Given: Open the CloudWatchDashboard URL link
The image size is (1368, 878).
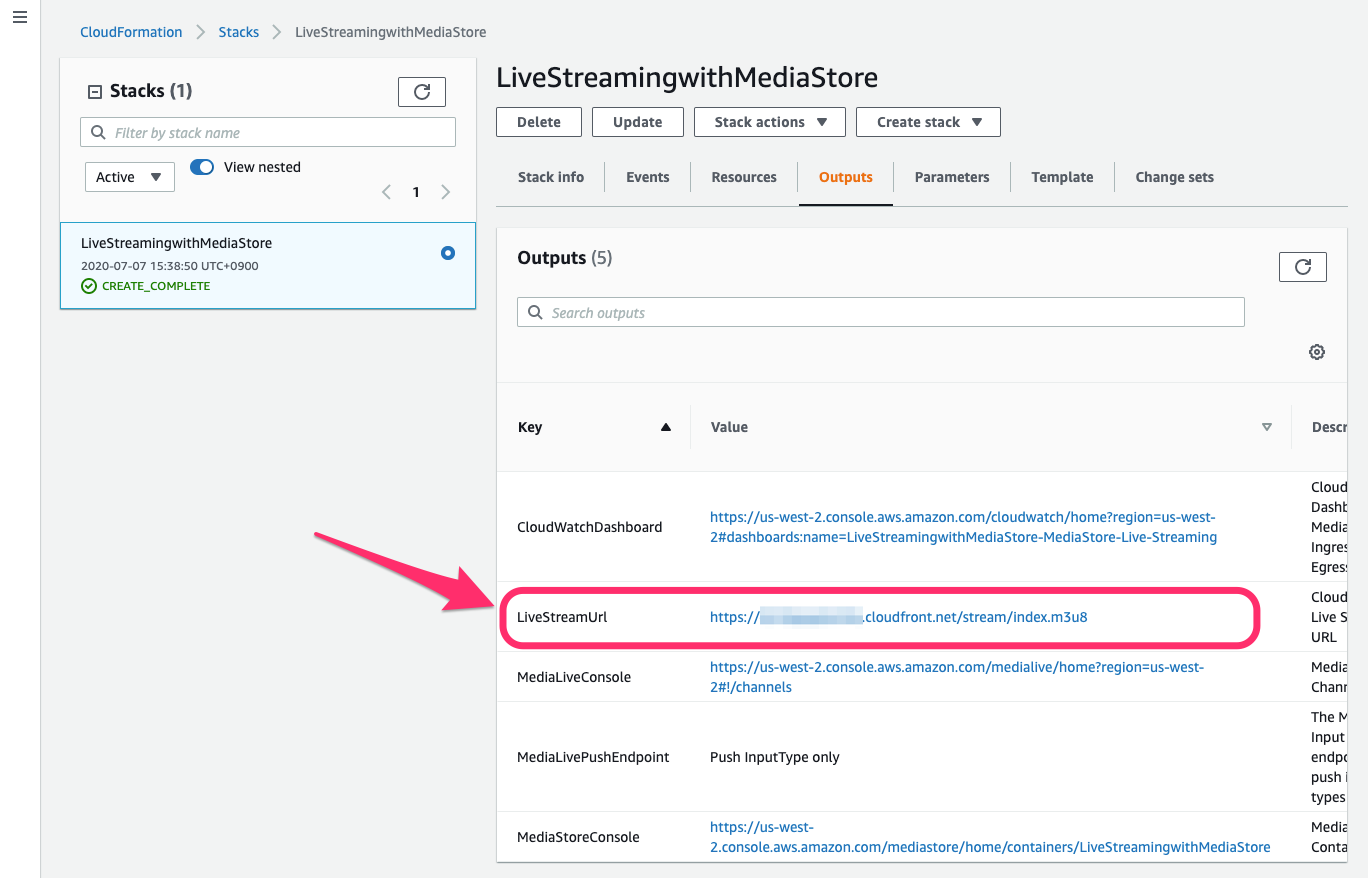Looking at the screenshot, I should pos(963,527).
